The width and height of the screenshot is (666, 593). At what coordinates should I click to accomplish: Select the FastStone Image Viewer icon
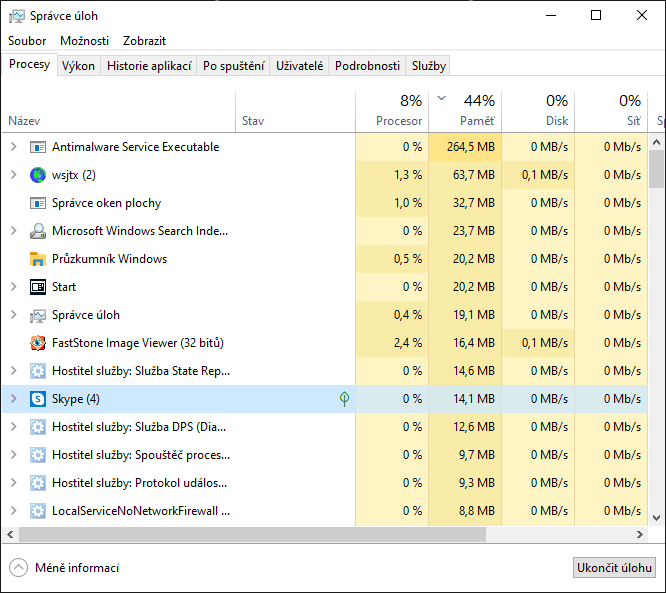pyautogui.click(x=38, y=343)
